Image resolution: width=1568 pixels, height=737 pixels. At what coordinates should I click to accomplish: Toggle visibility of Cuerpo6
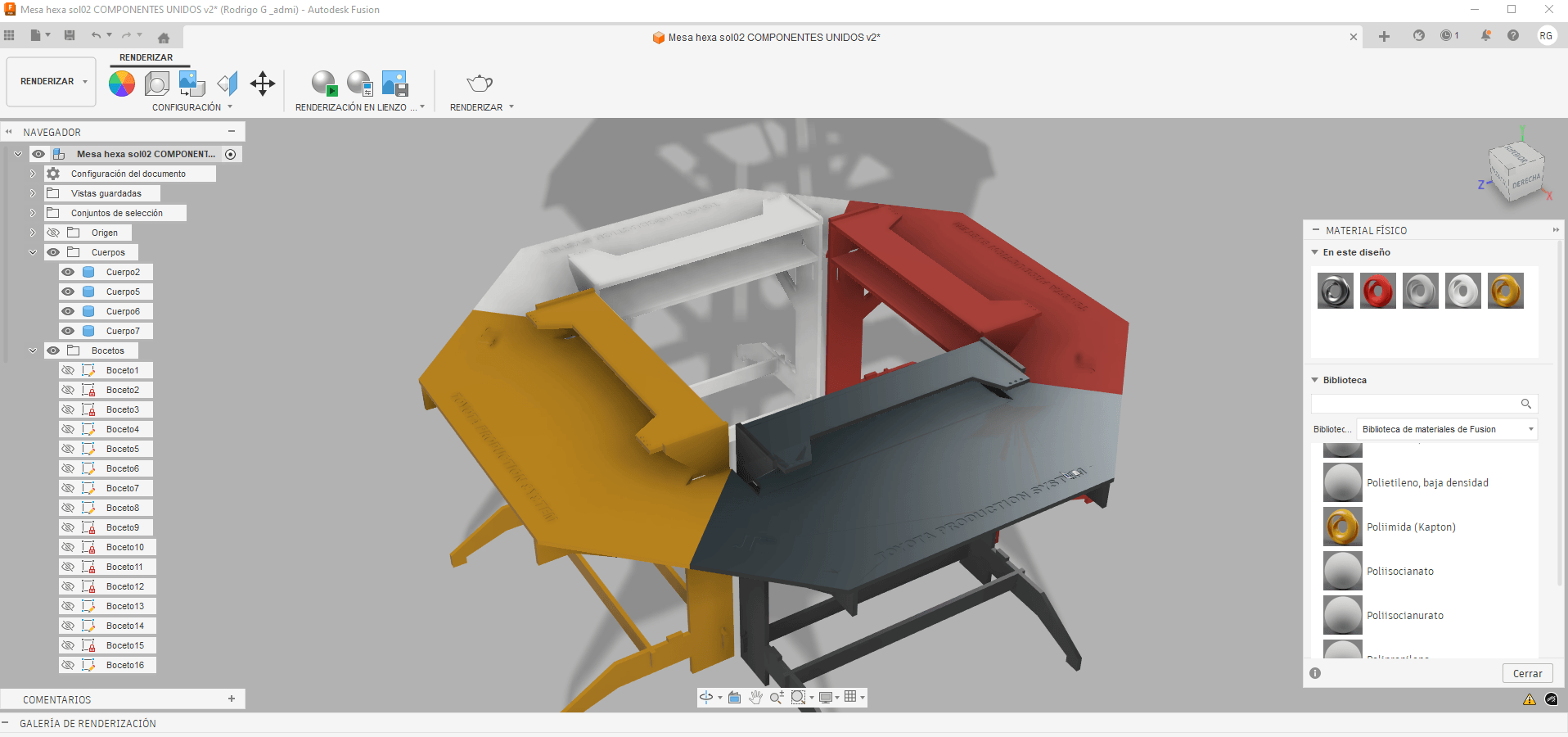tap(68, 311)
